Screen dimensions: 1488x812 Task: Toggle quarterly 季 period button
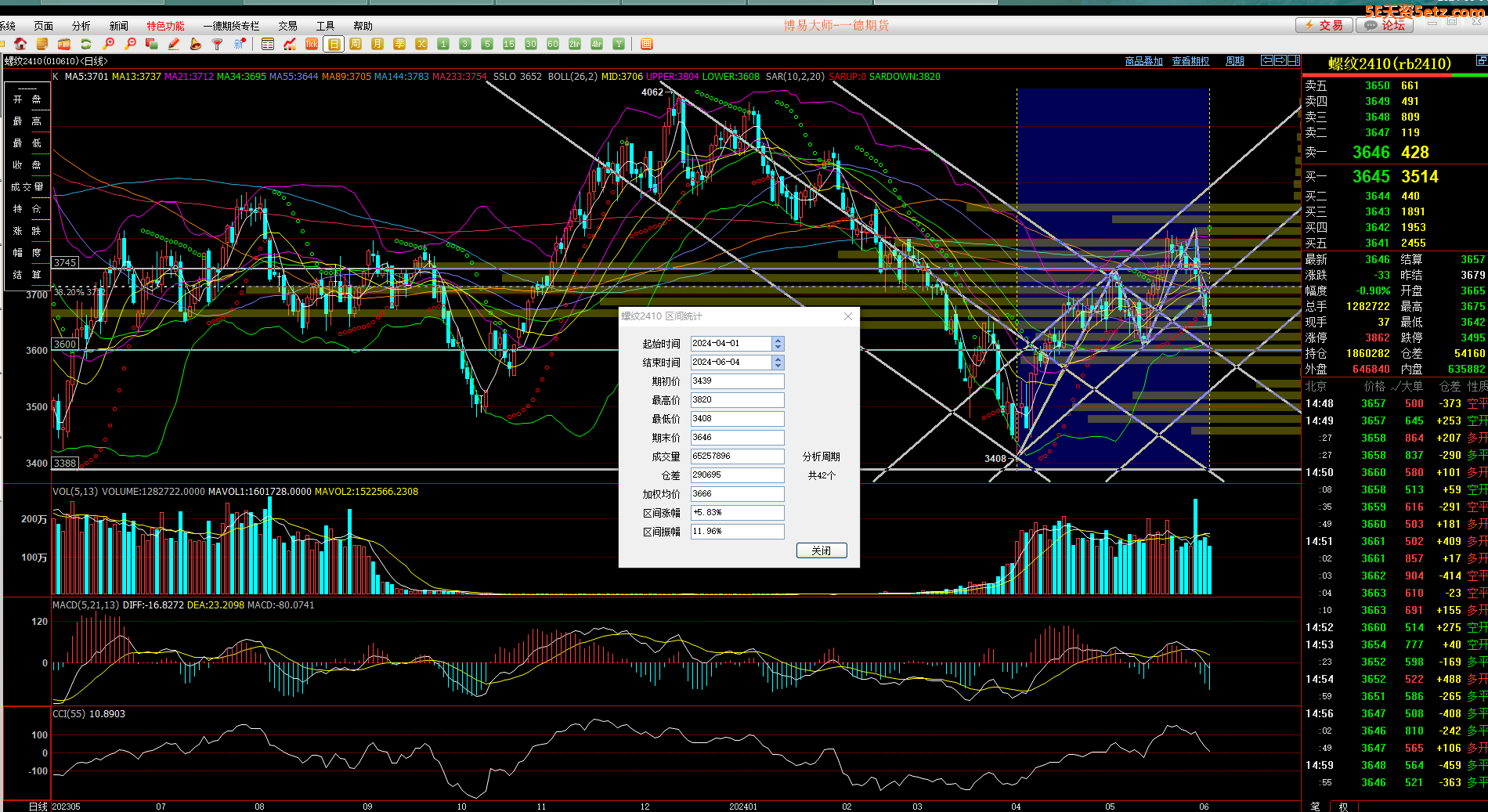pyautogui.click(x=399, y=44)
